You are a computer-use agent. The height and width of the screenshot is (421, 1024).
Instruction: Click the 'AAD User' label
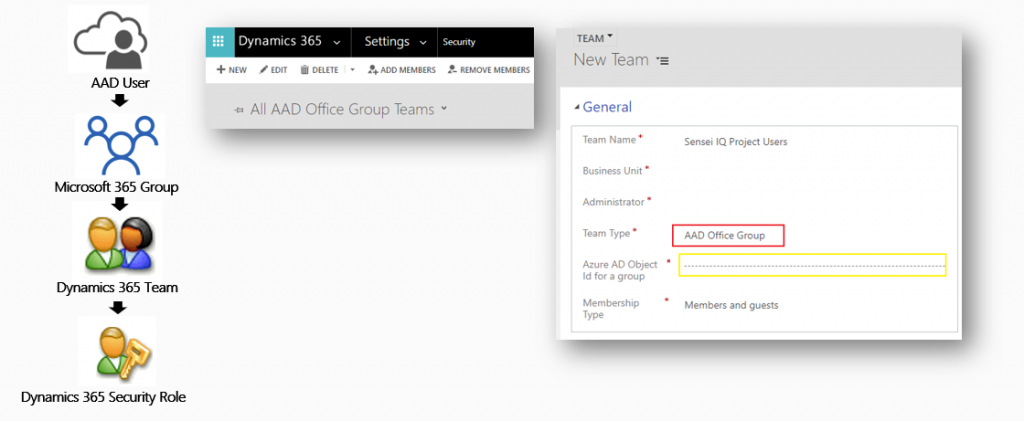(120, 83)
